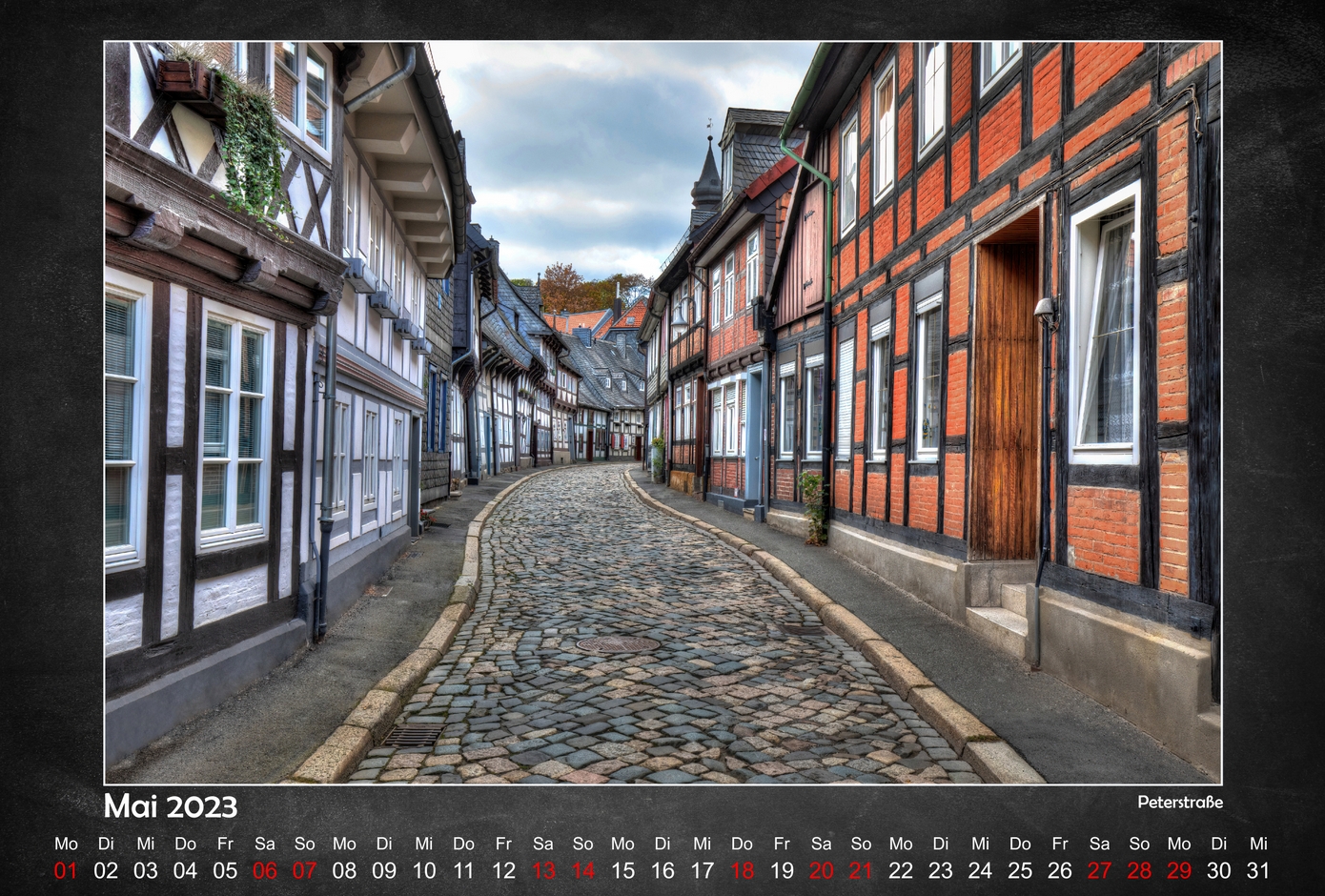Select the "Fr" weekday label above 12
Image resolution: width=1325 pixels, height=896 pixels.
[x=503, y=844]
